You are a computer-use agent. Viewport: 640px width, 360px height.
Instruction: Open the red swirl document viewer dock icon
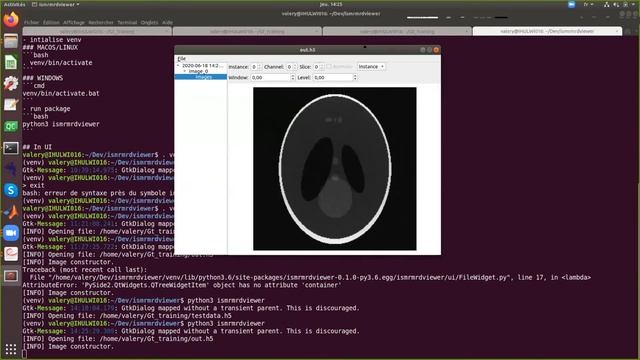11,254
